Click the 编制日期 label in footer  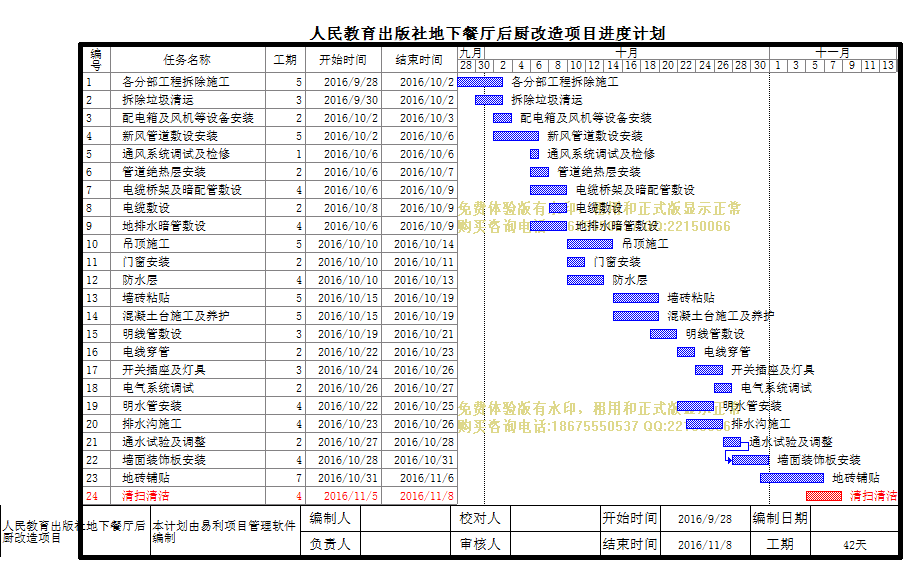(780, 519)
